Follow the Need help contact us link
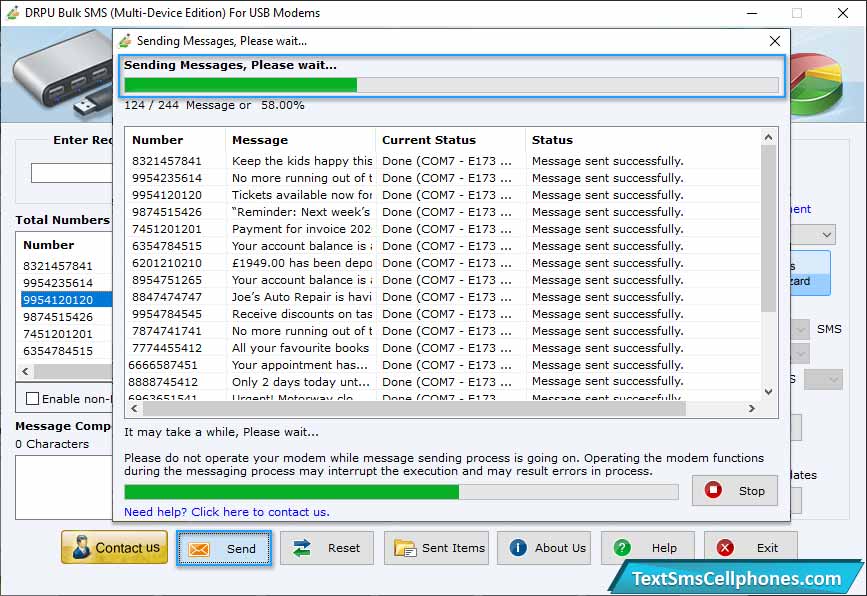867x596 pixels. 227,512
